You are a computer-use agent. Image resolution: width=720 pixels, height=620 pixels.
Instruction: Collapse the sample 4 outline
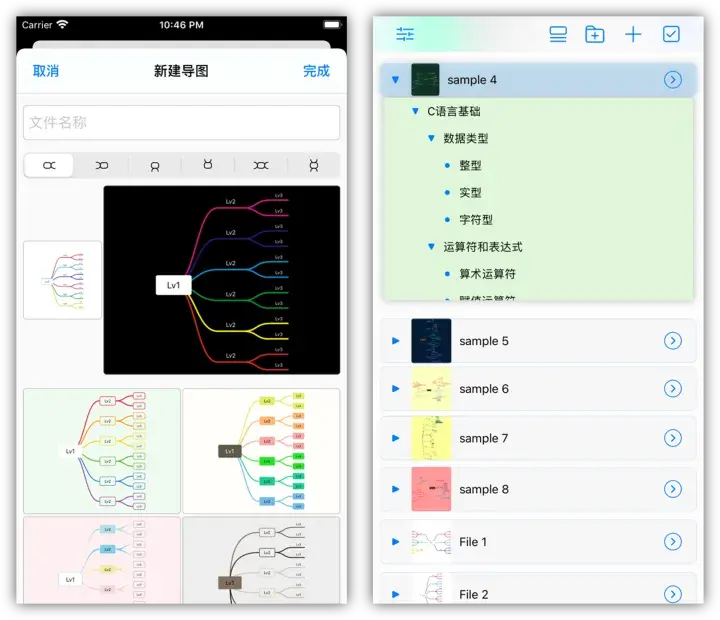[x=395, y=80]
